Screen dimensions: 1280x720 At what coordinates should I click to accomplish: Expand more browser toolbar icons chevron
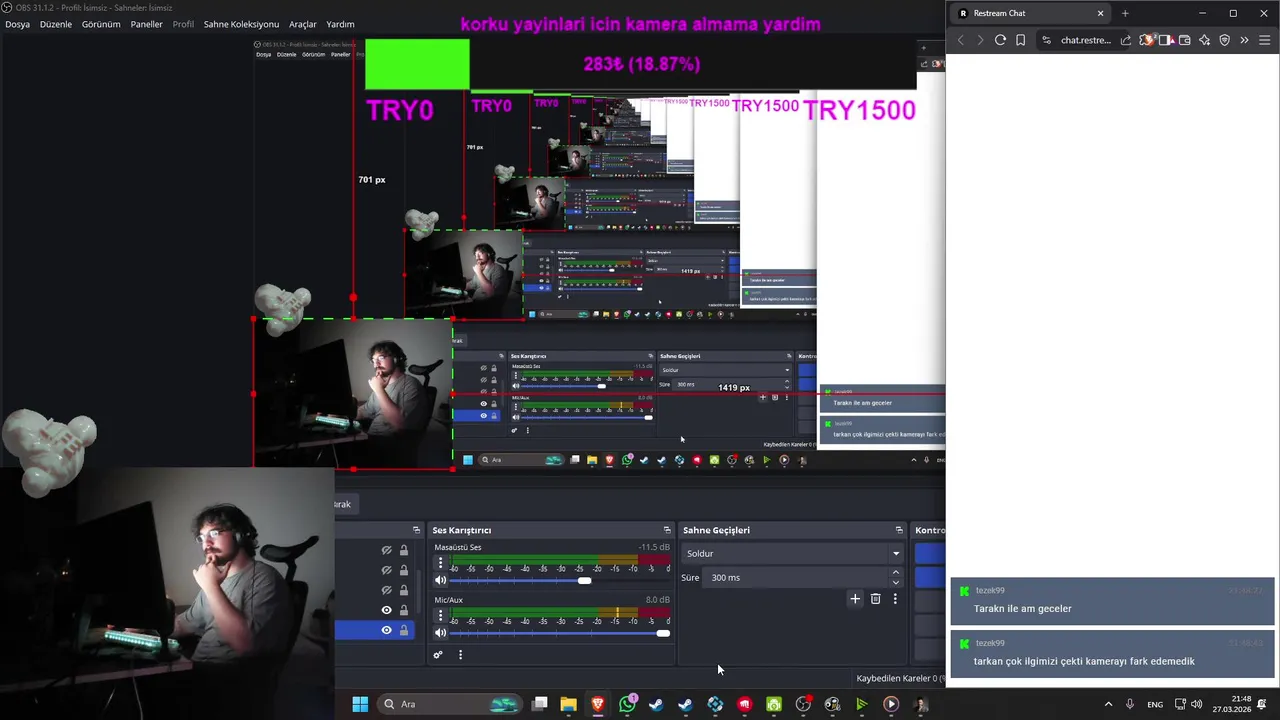(1244, 40)
